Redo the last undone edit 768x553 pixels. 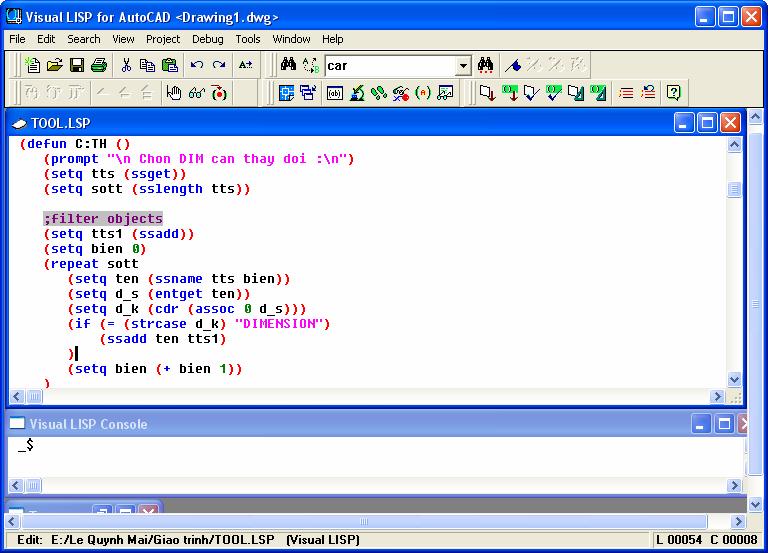tap(219, 65)
